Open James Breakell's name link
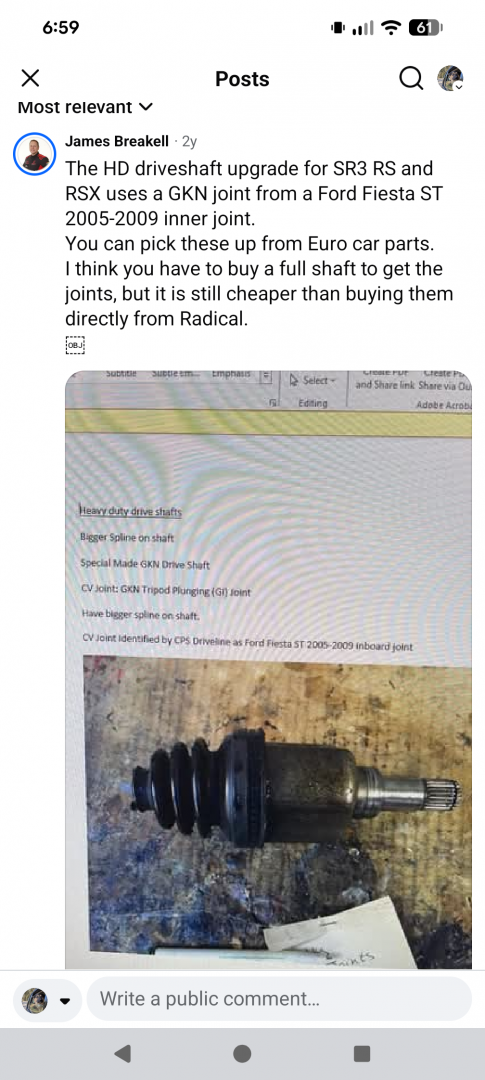485x1080 pixels. coord(116,141)
